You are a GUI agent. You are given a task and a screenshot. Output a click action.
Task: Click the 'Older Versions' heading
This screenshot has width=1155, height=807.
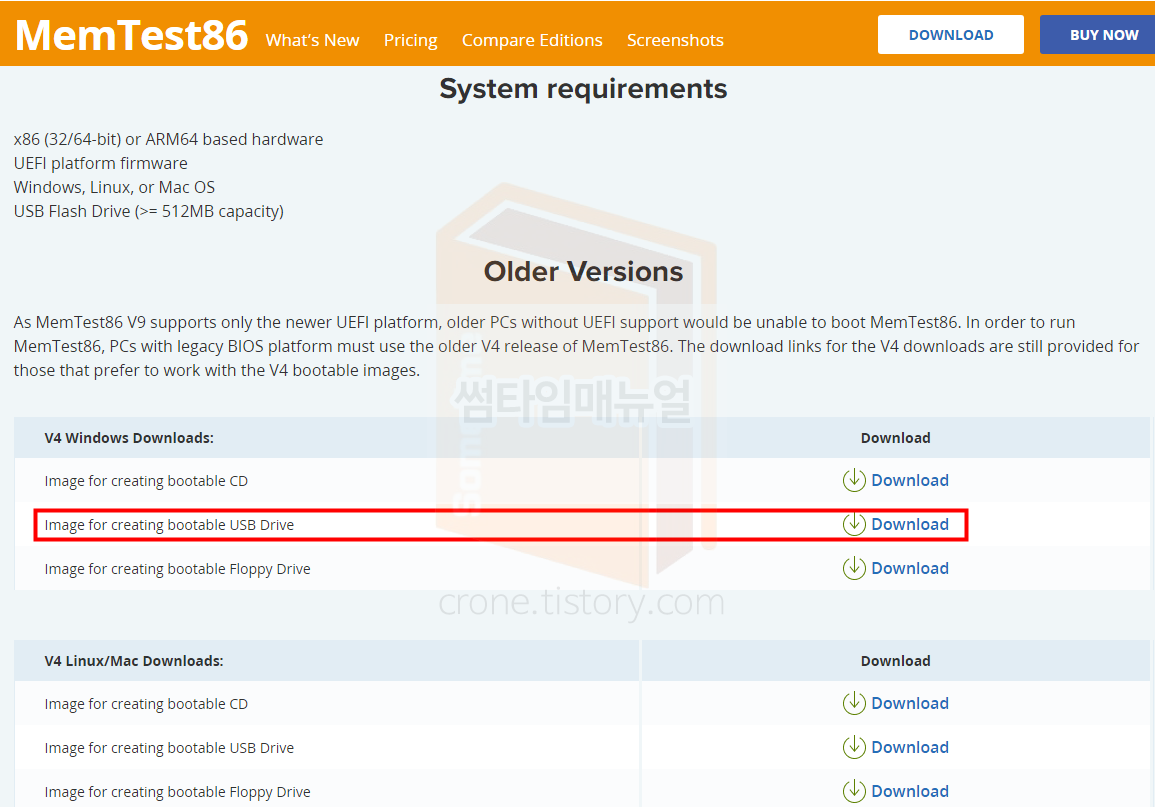click(x=583, y=272)
